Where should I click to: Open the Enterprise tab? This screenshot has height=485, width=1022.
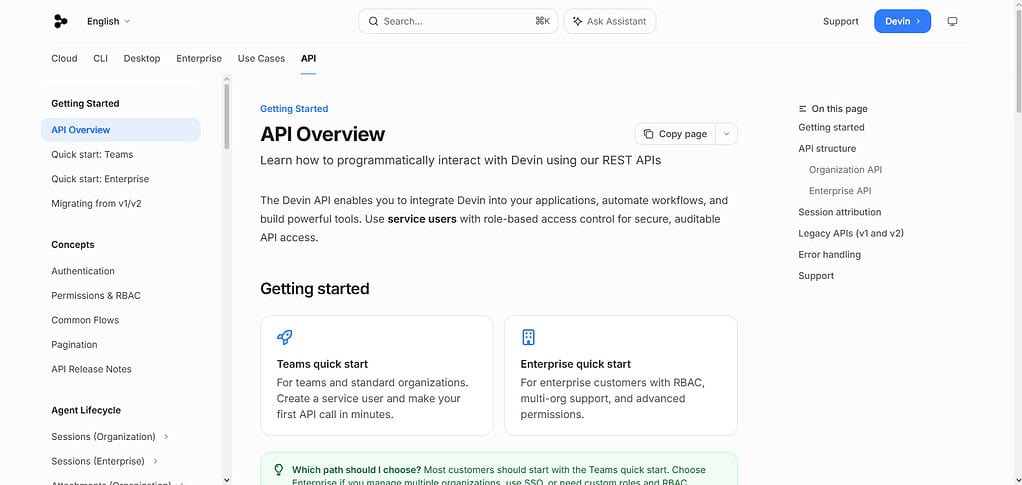199,59
